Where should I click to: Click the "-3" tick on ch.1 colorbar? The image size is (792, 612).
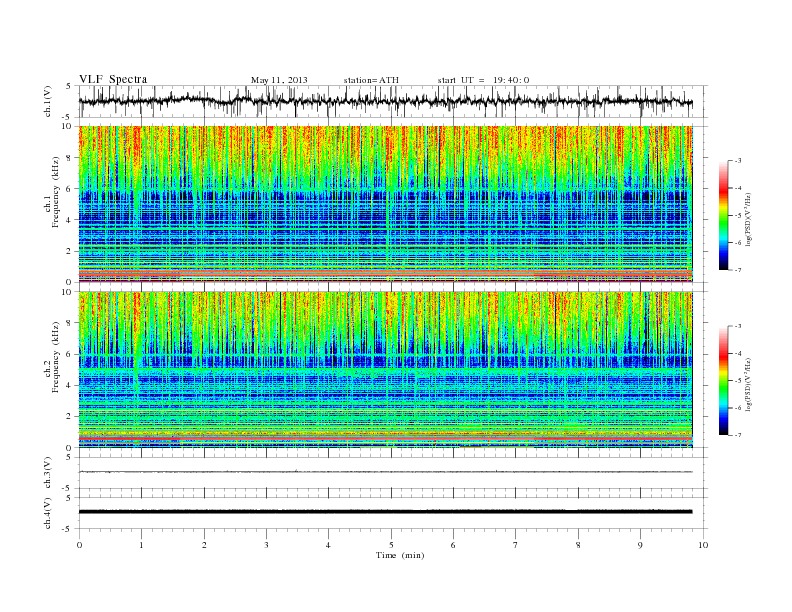pos(738,161)
